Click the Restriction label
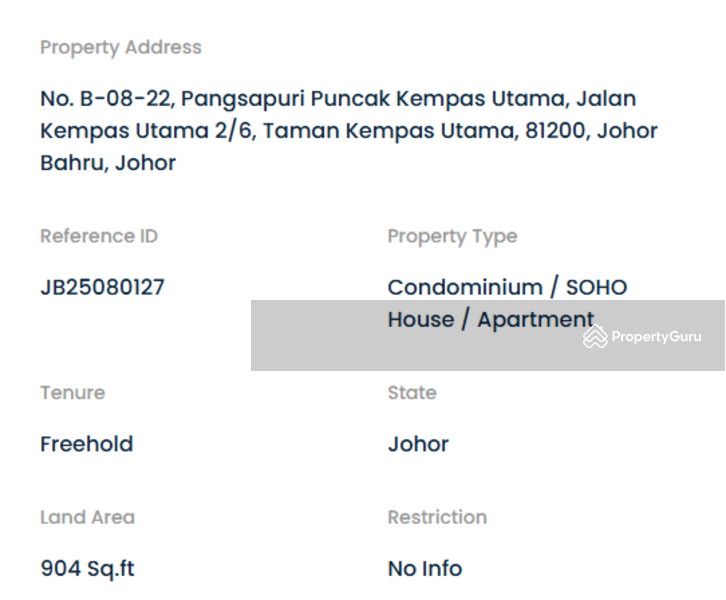Screen dimensions: 726x600 tap(437, 517)
